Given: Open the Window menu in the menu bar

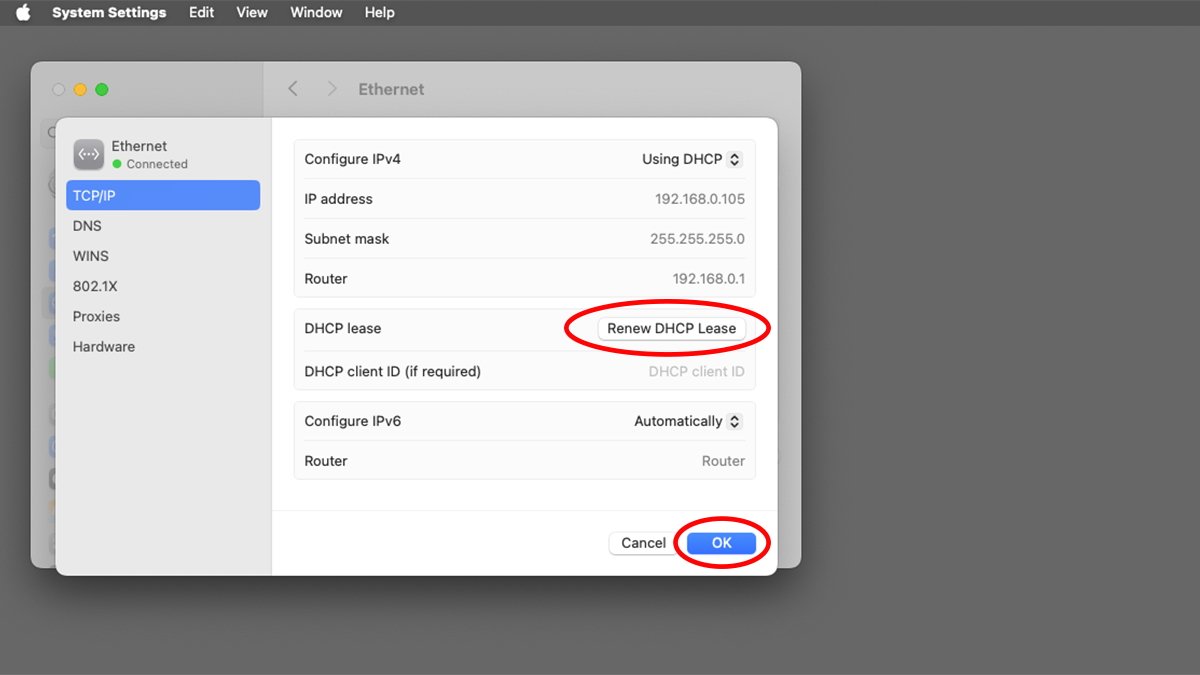Looking at the screenshot, I should (316, 12).
